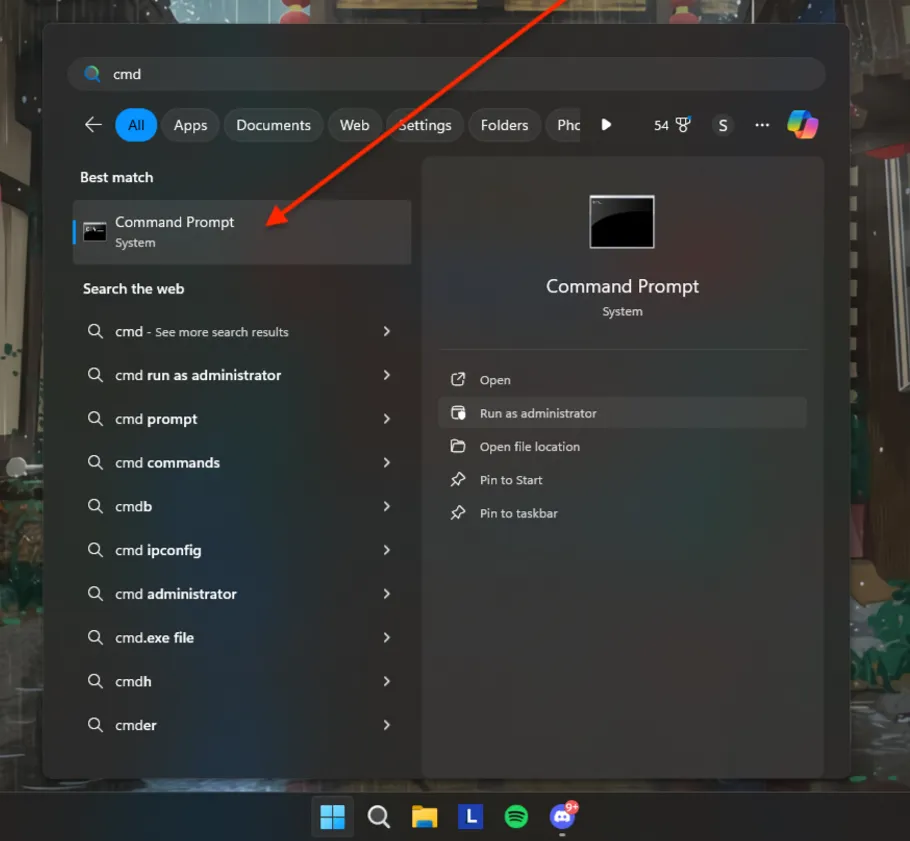The image size is (910, 841).
Task: Open the rewards trophy showing 54 points
Action: click(672, 125)
